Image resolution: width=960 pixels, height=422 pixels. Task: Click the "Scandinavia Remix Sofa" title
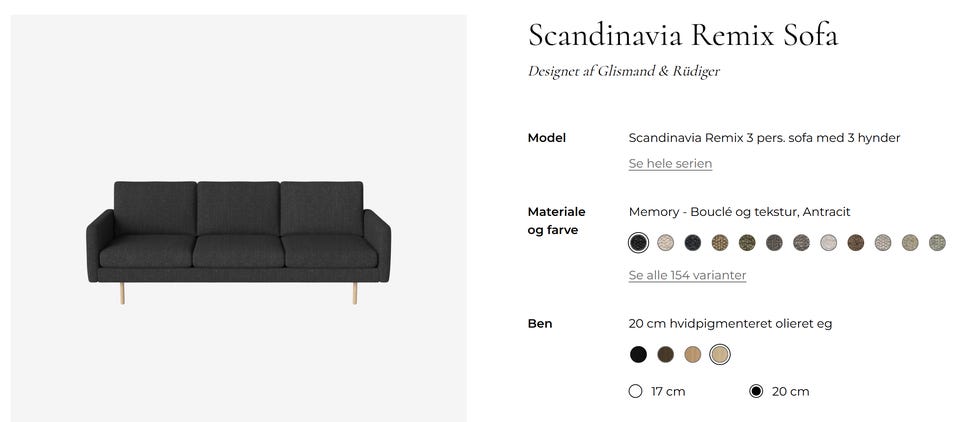682,35
